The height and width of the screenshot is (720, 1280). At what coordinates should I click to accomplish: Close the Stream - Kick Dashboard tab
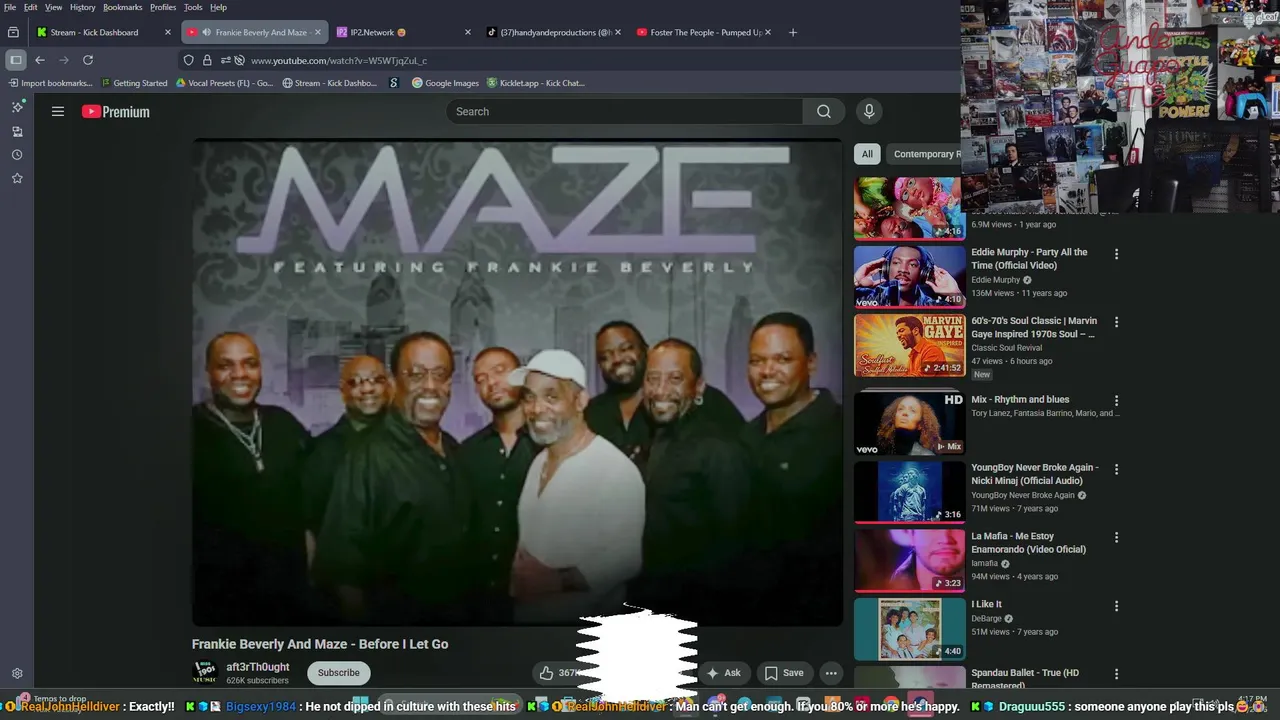tap(168, 32)
